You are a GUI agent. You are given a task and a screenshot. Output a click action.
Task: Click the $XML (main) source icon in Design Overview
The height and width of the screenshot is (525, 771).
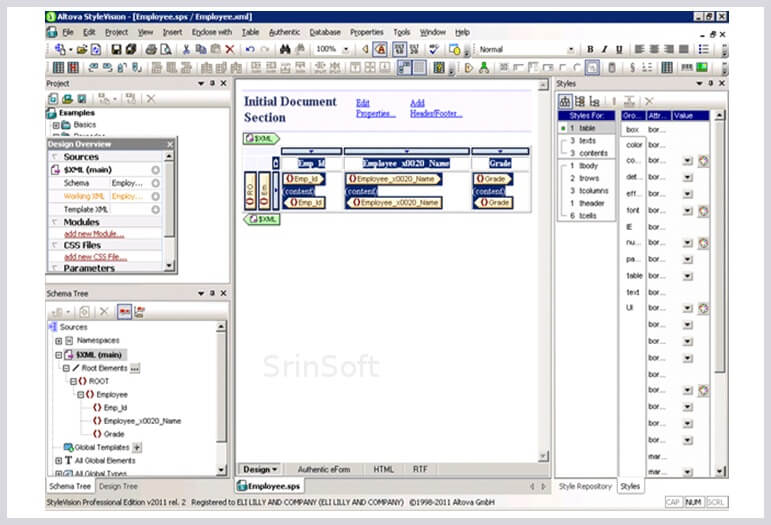pos(56,170)
